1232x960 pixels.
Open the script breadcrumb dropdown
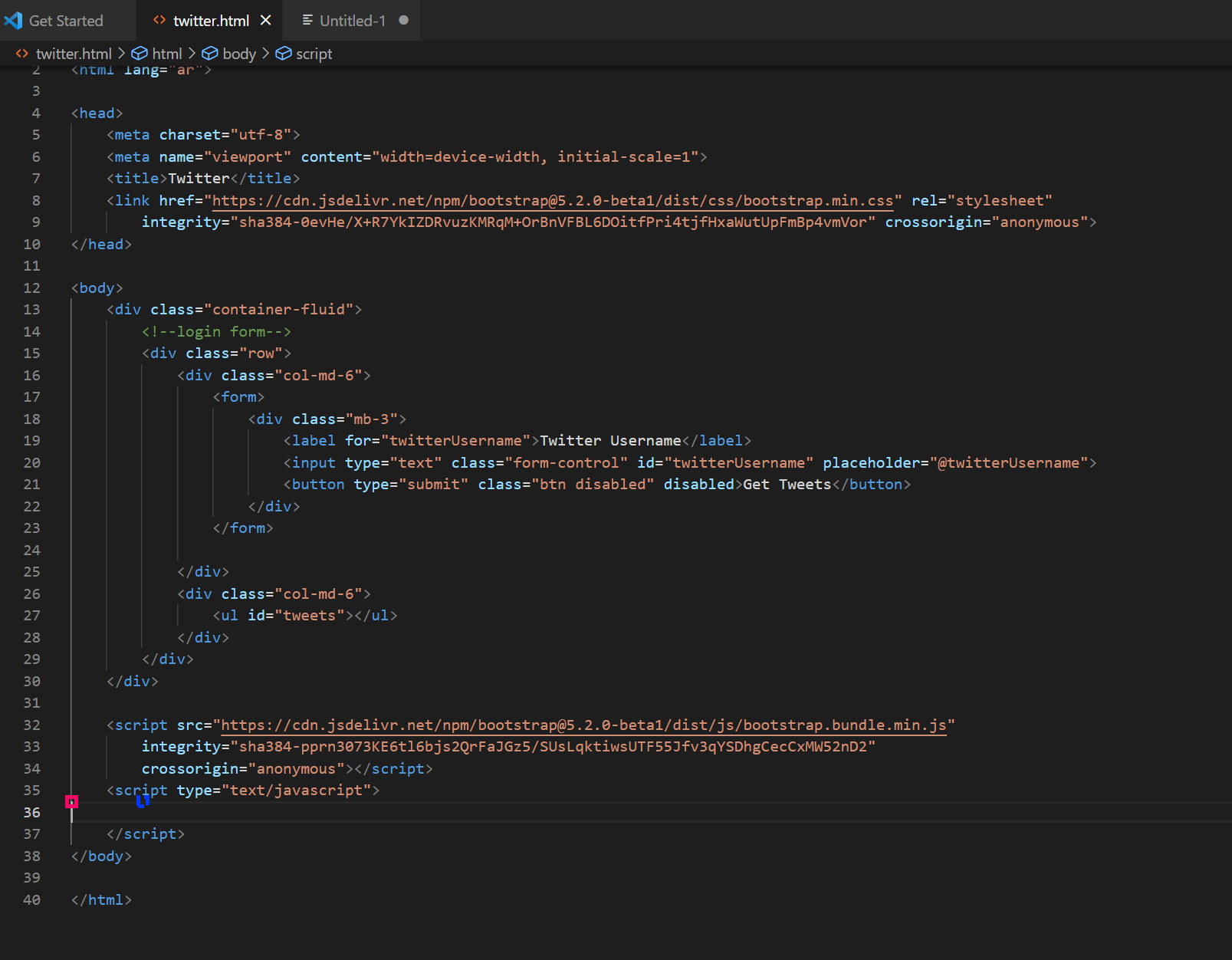click(x=314, y=54)
